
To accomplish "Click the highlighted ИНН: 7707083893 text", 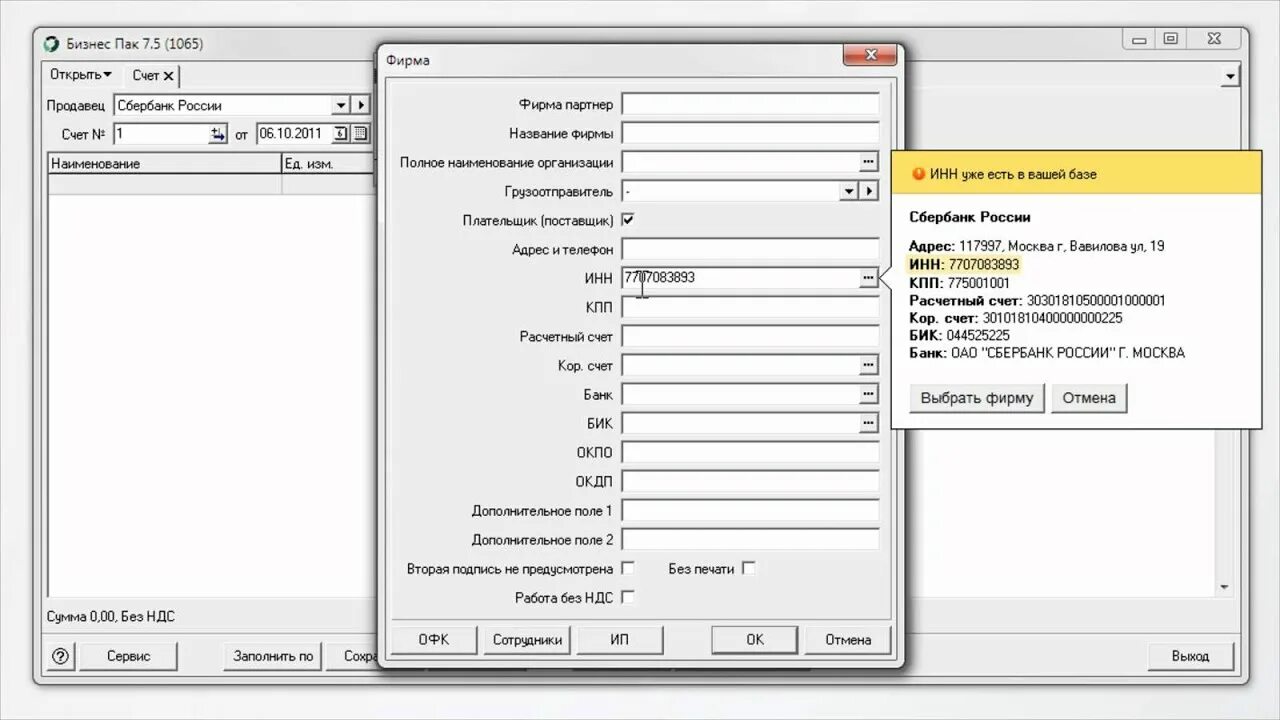I will coord(964,264).
